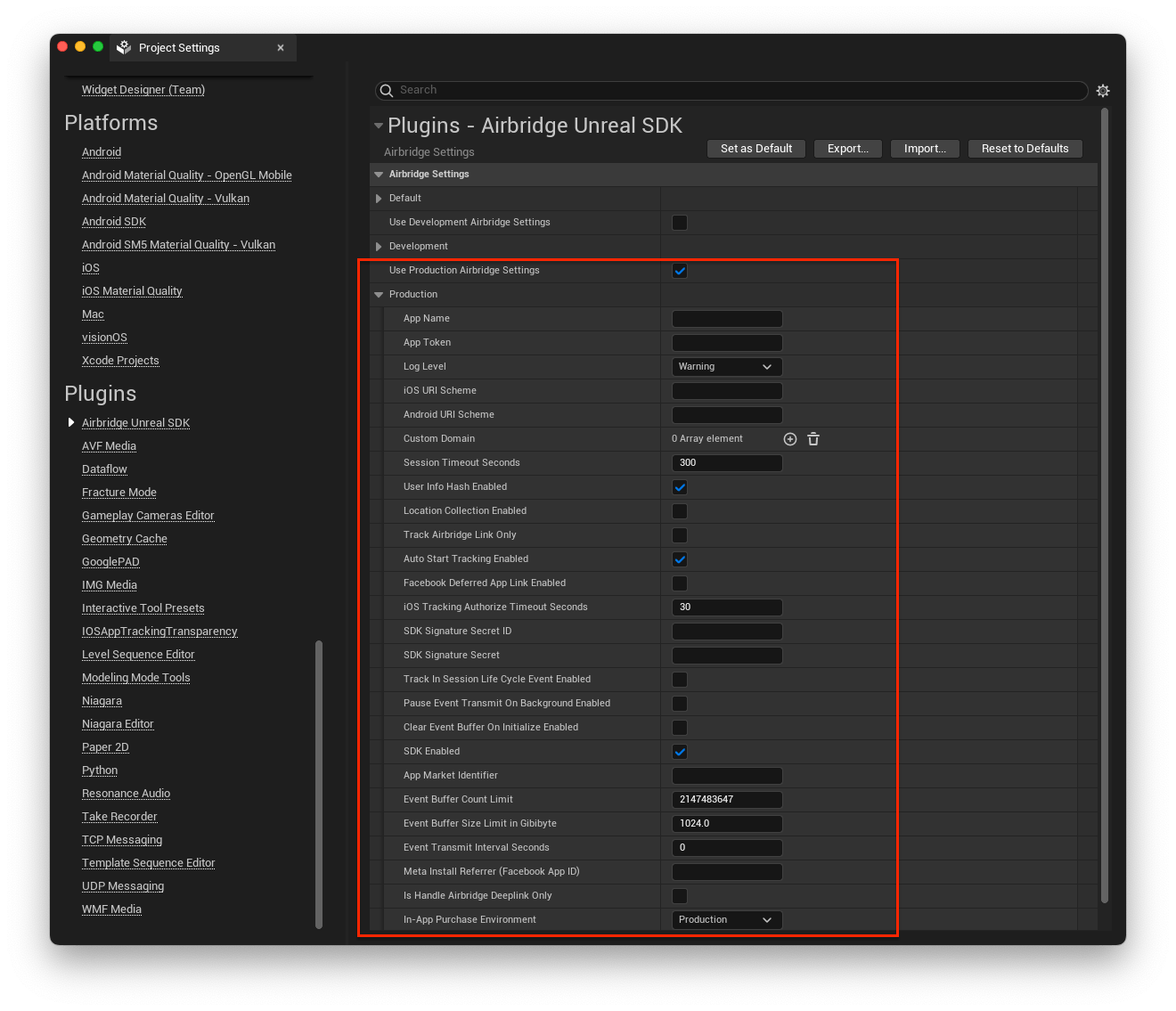Edit Event Buffer Size Limit value
The image size is (1176, 1011).
(727, 824)
